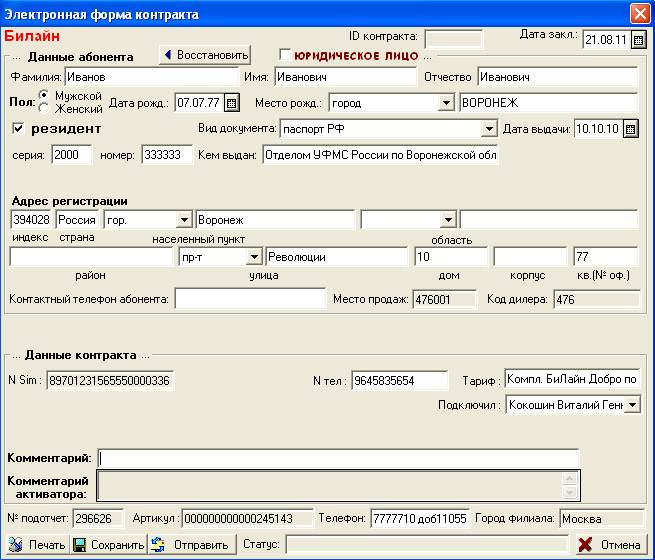This screenshot has width=655, height=560.
Task: Click the Печать printer button
Action: (37, 545)
